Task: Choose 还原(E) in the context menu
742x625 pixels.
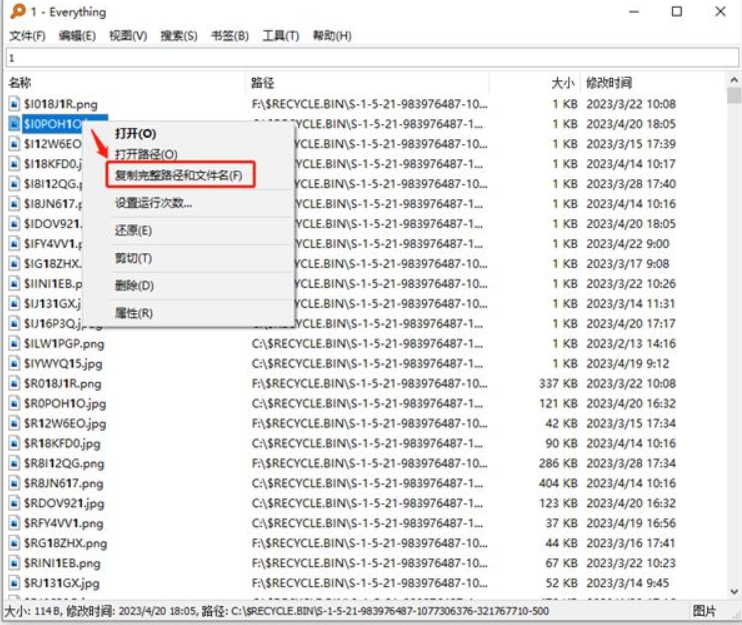Action: click(133, 231)
